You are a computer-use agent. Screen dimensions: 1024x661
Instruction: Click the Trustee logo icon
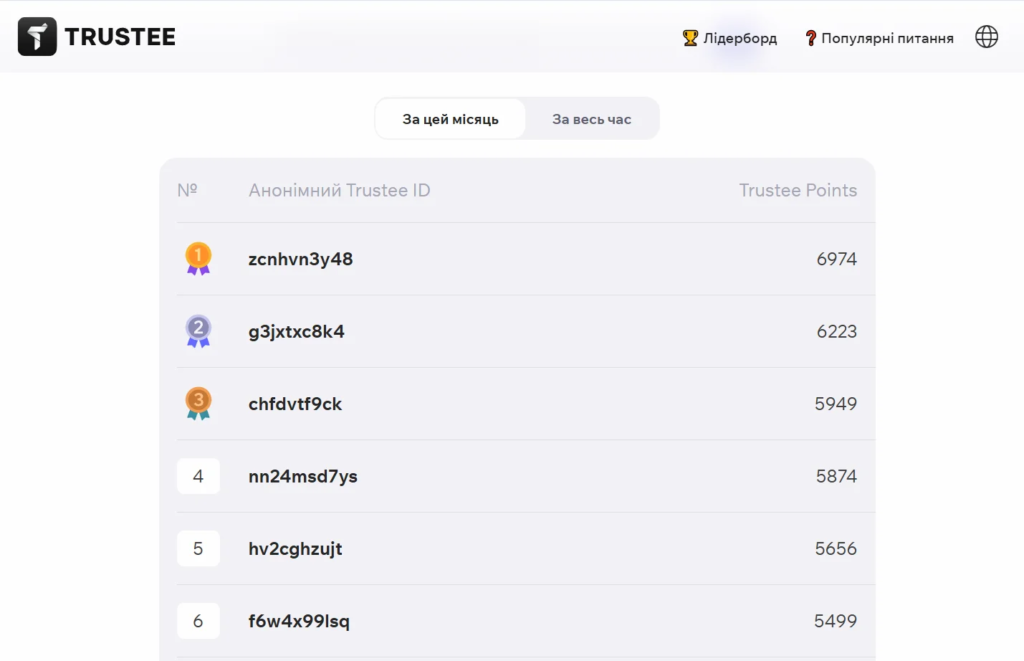click(x=37, y=37)
